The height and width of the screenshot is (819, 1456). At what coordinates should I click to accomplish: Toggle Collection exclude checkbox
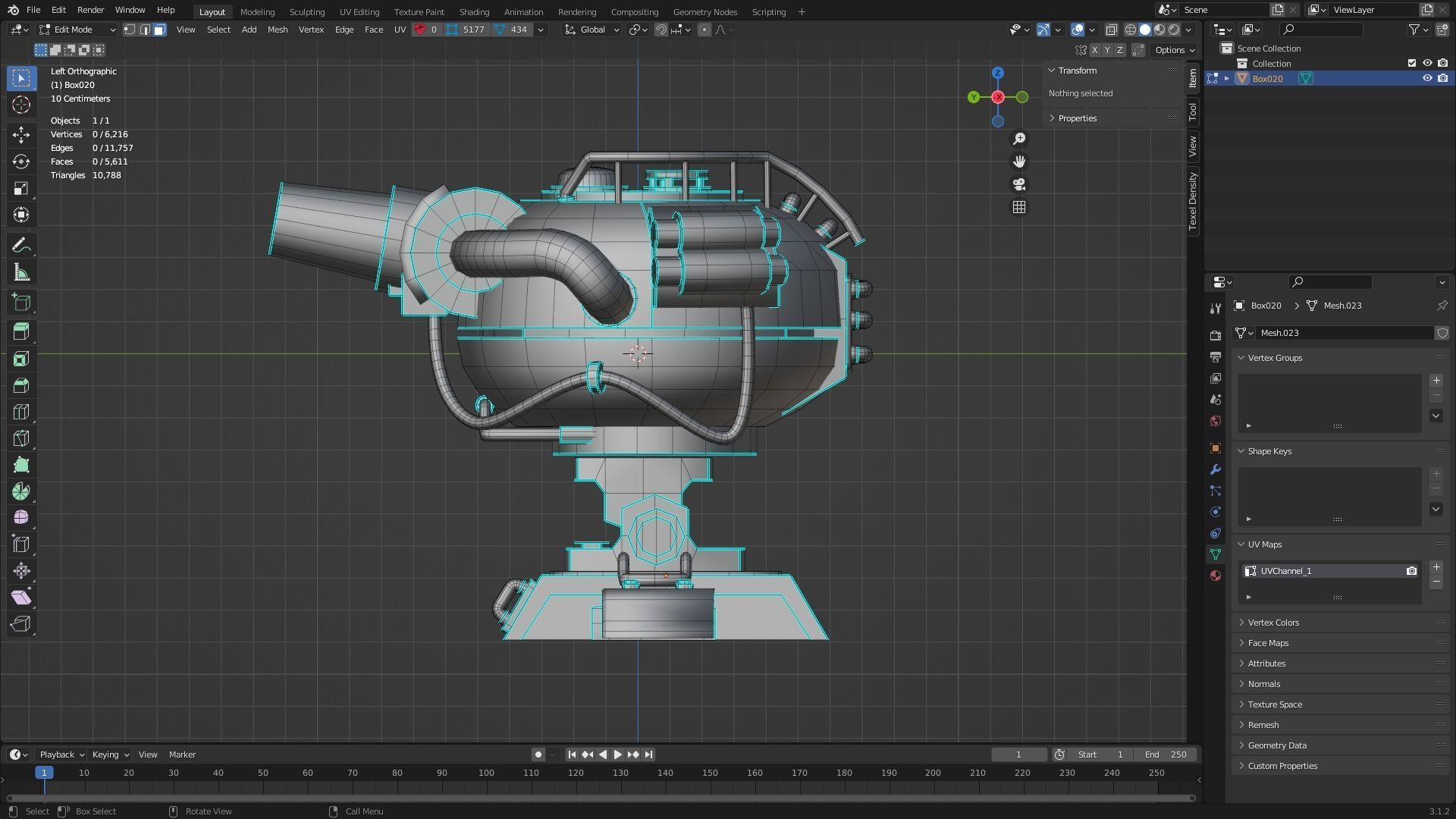pos(1412,63)
